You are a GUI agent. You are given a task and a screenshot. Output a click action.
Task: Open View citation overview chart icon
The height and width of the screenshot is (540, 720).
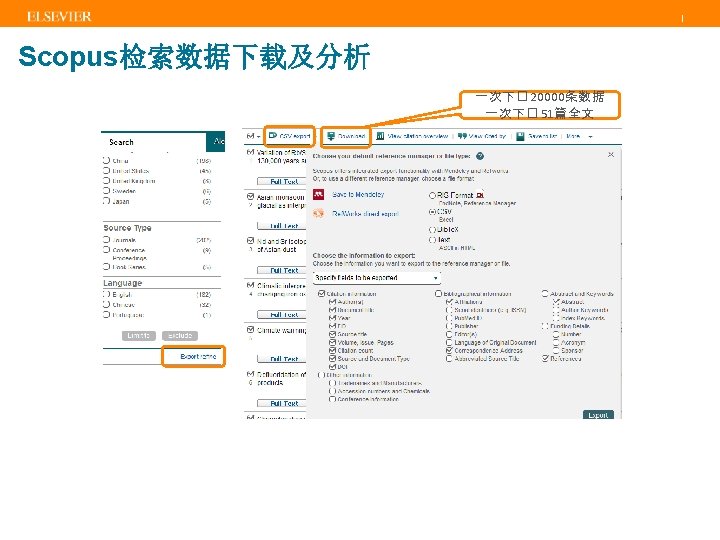(x=380, y=136)
